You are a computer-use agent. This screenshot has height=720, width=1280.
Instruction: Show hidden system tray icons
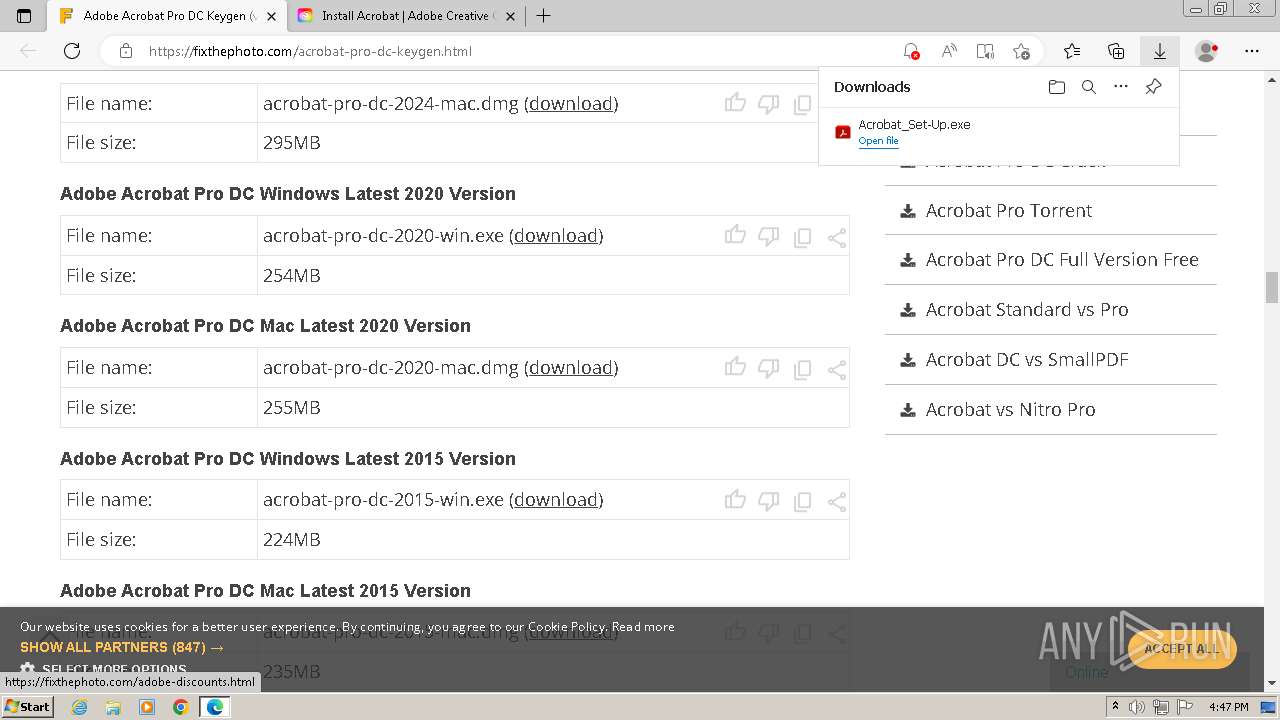click(x=1115, y=707)
